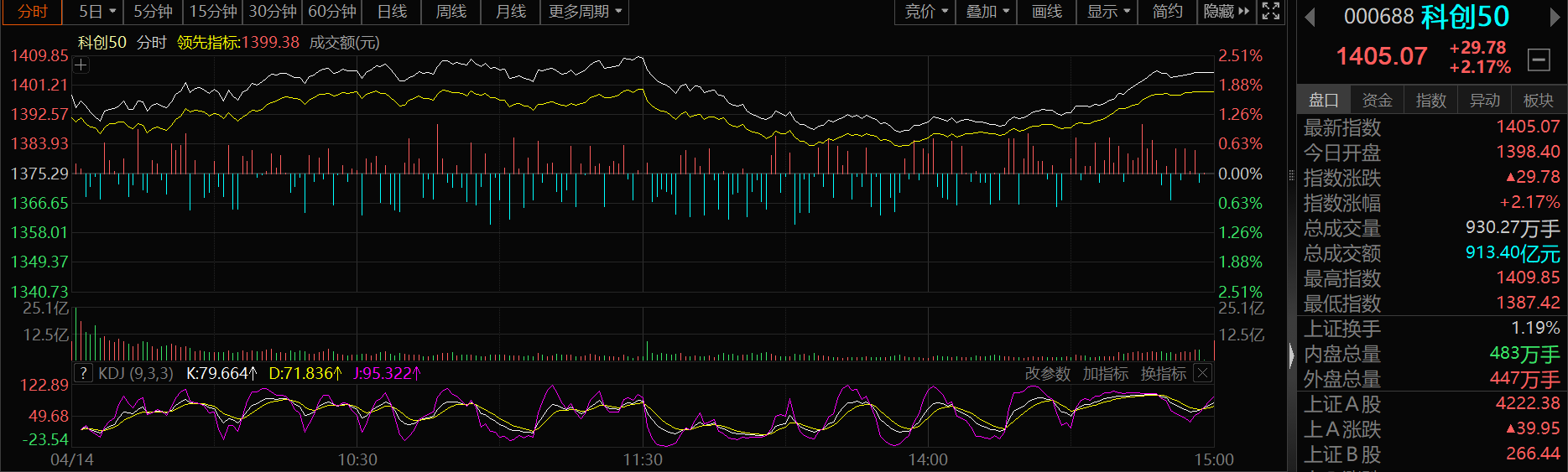This screenshot has height=472, width=1568.
Task: Open the 显示 display dropdown
Action: [x=1108, y=11]
